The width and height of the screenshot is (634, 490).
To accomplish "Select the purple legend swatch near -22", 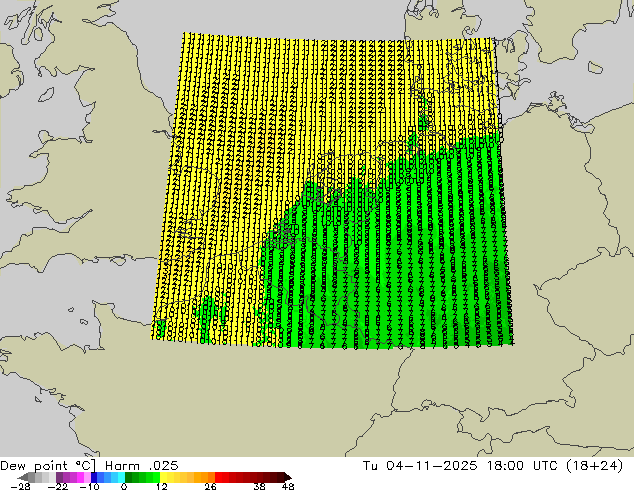I will 59,477.
